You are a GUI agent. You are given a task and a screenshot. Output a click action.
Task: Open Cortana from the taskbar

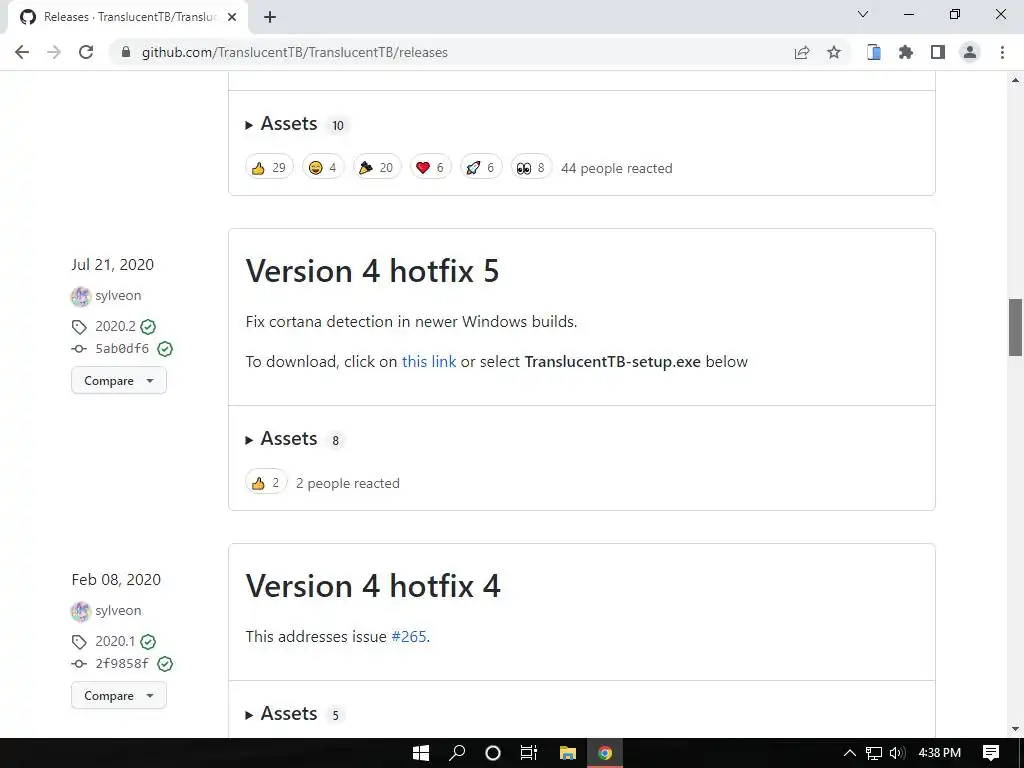(x=493, y=753)
